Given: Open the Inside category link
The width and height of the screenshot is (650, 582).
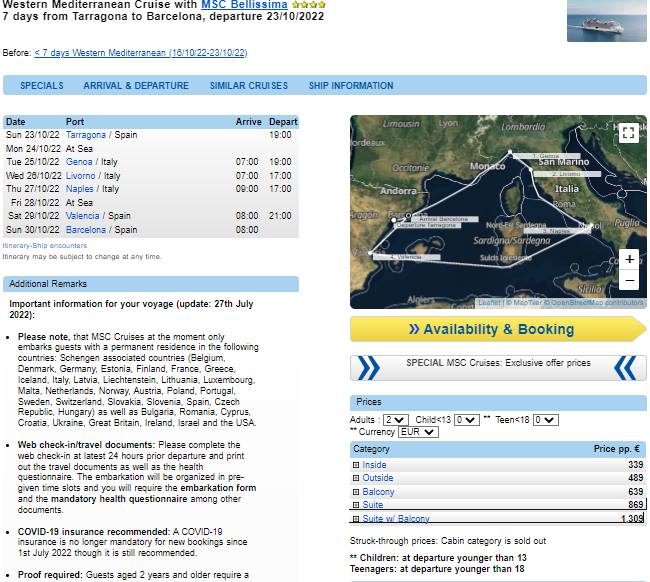Looking at the screenshot, I should click(x=374, y=465).
